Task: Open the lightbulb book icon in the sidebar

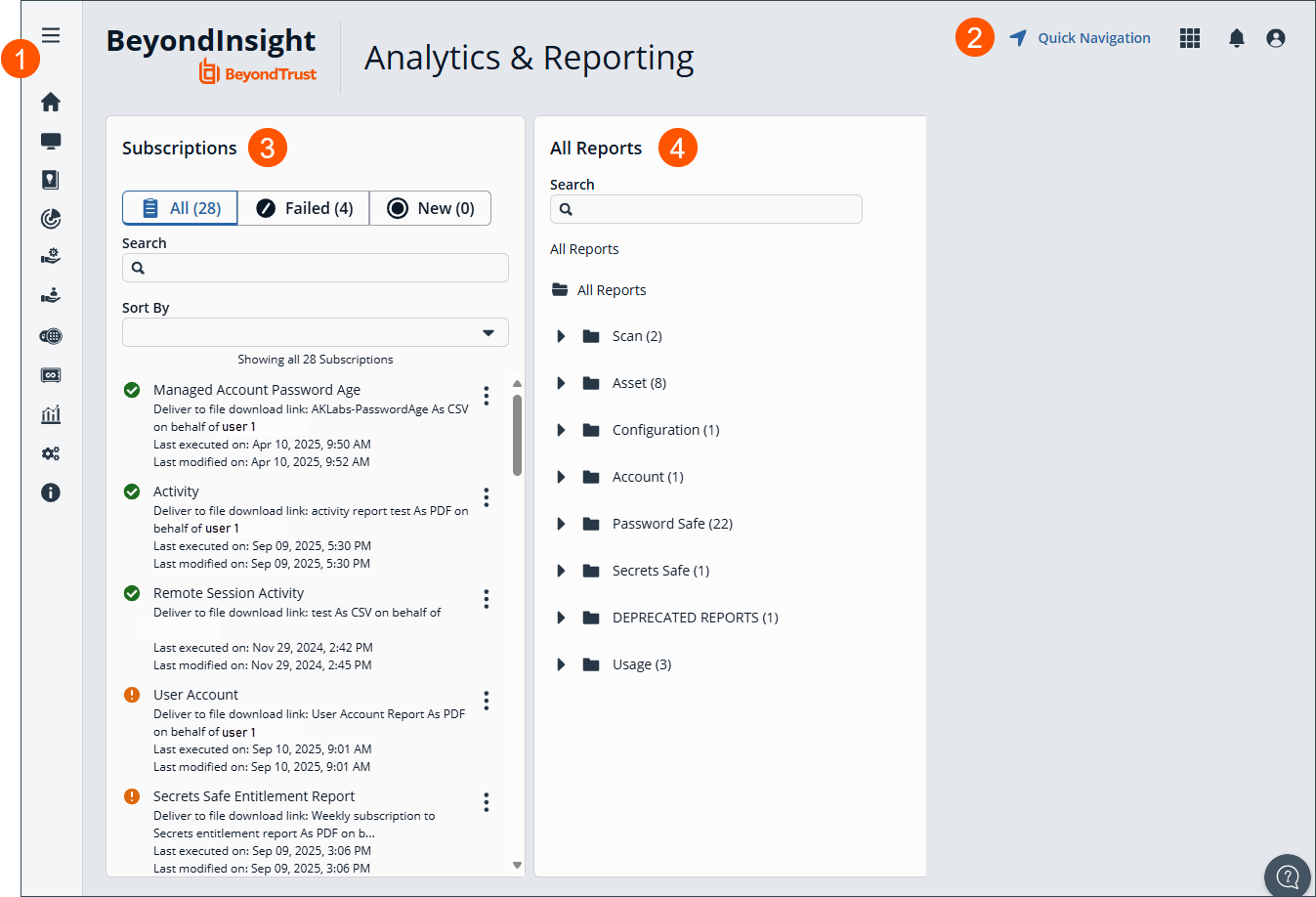Action: tap(51, 180)
